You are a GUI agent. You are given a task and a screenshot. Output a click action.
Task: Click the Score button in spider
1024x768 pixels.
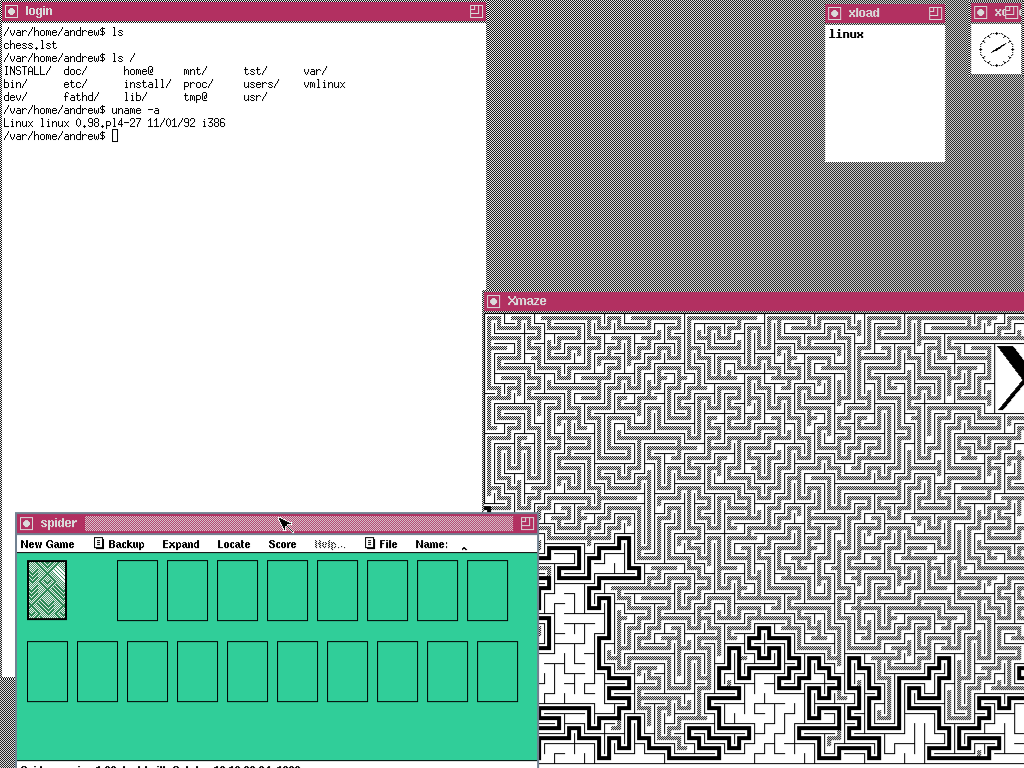click(282, 544)
